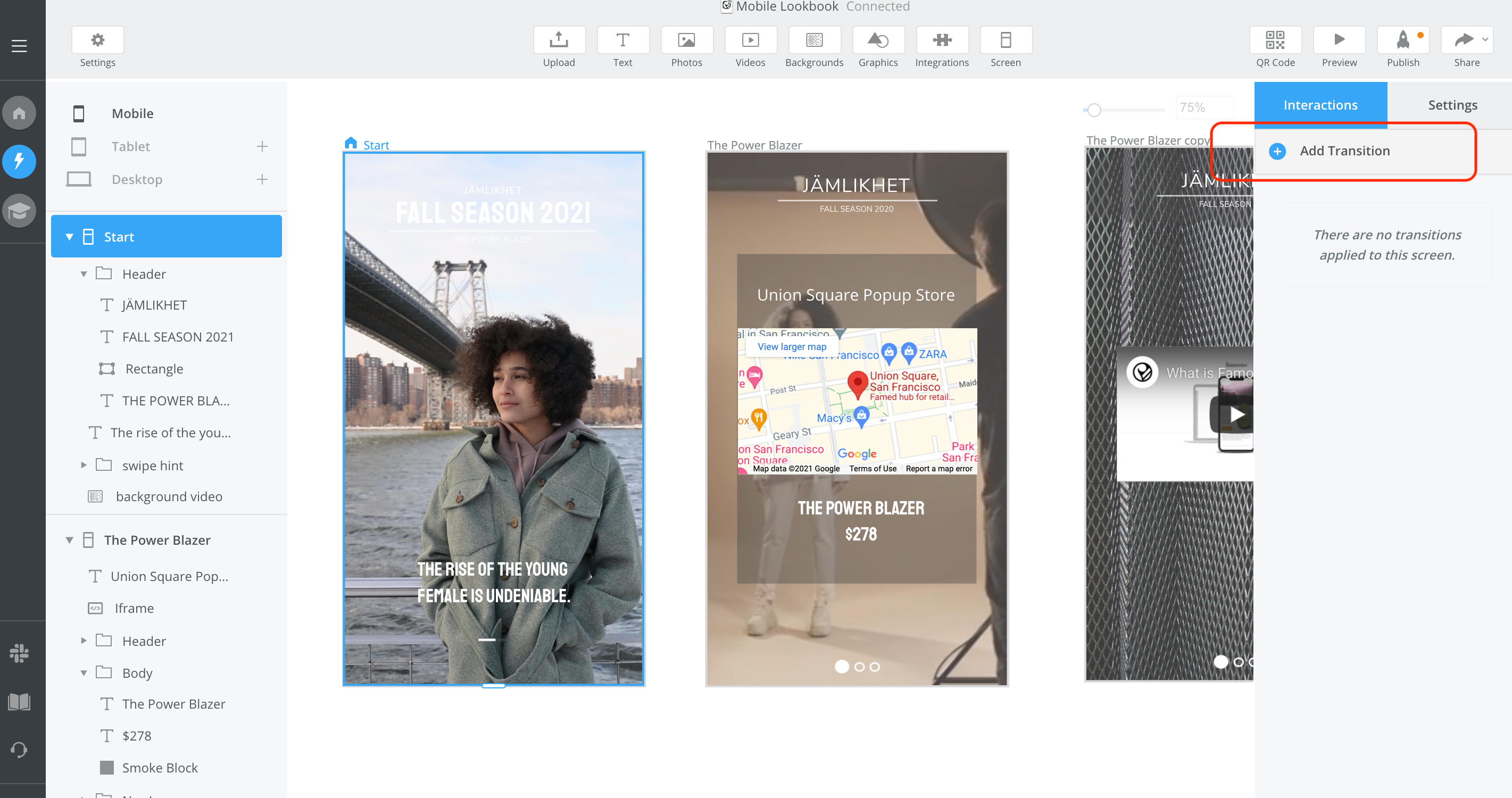The height and width of the screenshot is (798, 1512).
Task: Switch to the Interactions tab
Action: 1319,105
